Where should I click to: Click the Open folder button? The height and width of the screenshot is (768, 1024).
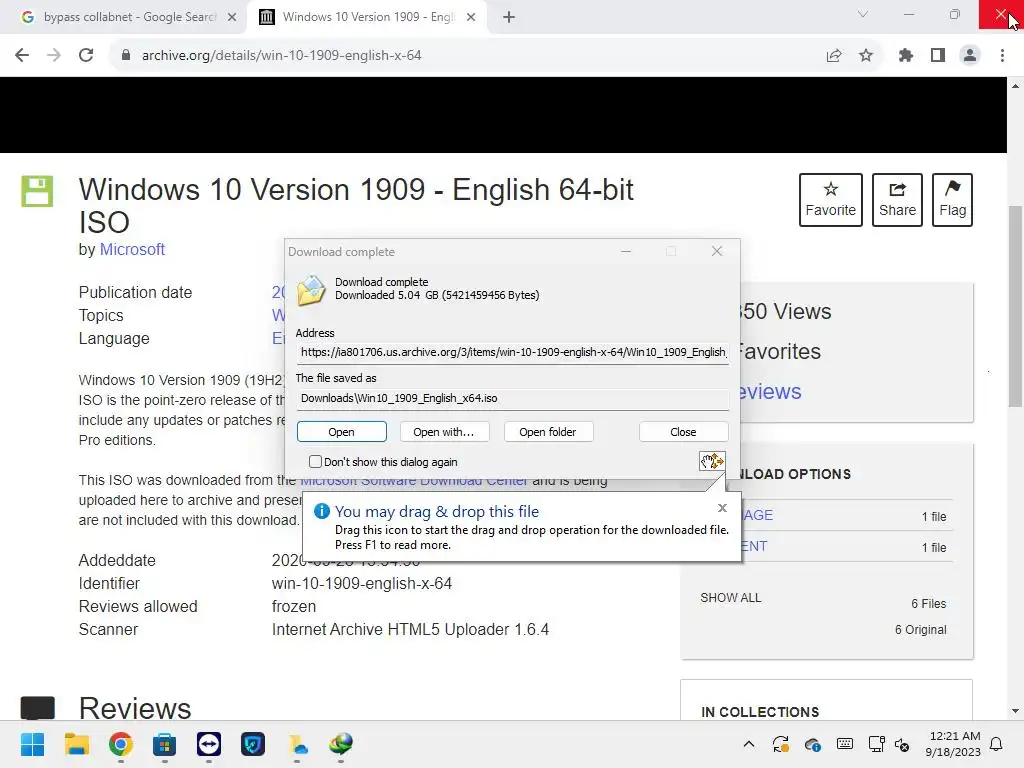tap(548, 432)
